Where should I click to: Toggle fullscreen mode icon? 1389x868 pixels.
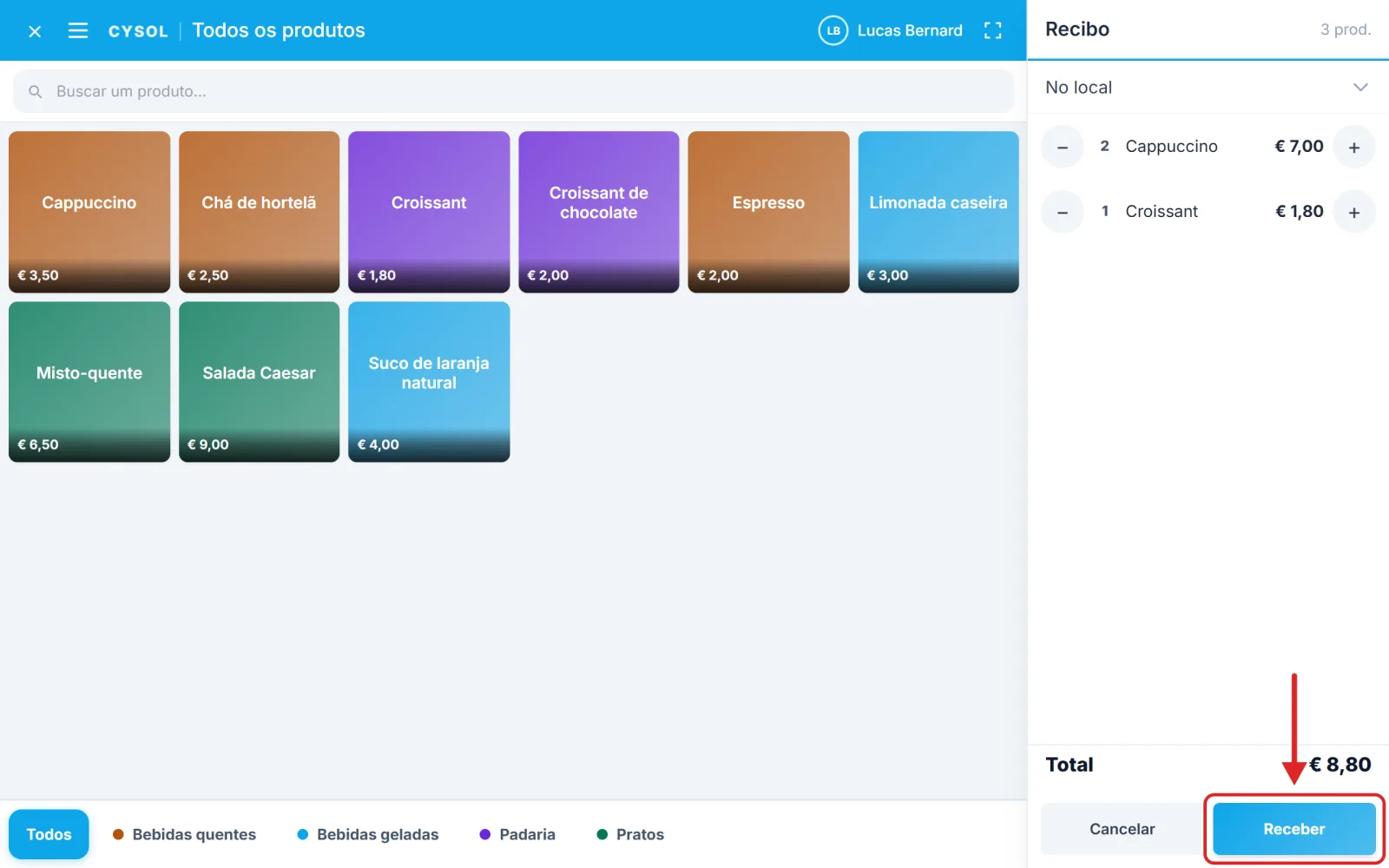(x=993, y=31)
